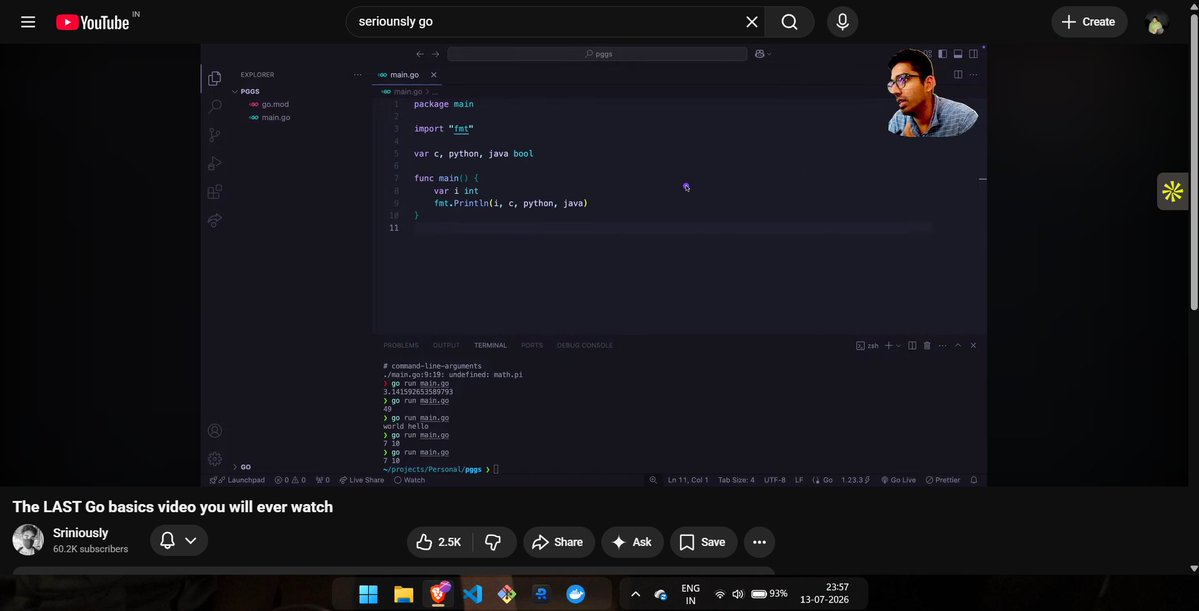
Task: In the video, switch to Ports tab
Action: pyautogui.click(x=531, y=345)
